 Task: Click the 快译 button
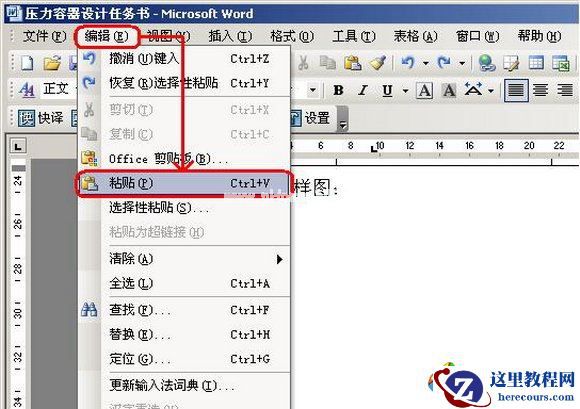41,118
